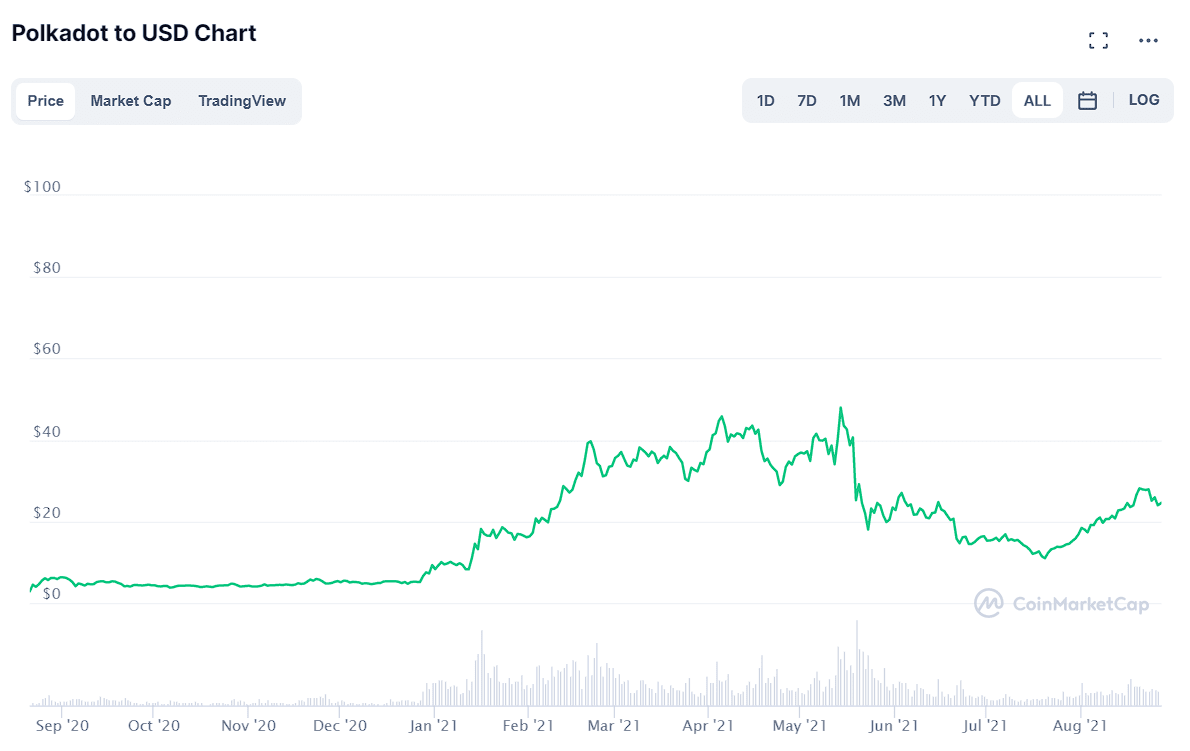
Task: Switch chart to YTD range
Action: point(985,101)
